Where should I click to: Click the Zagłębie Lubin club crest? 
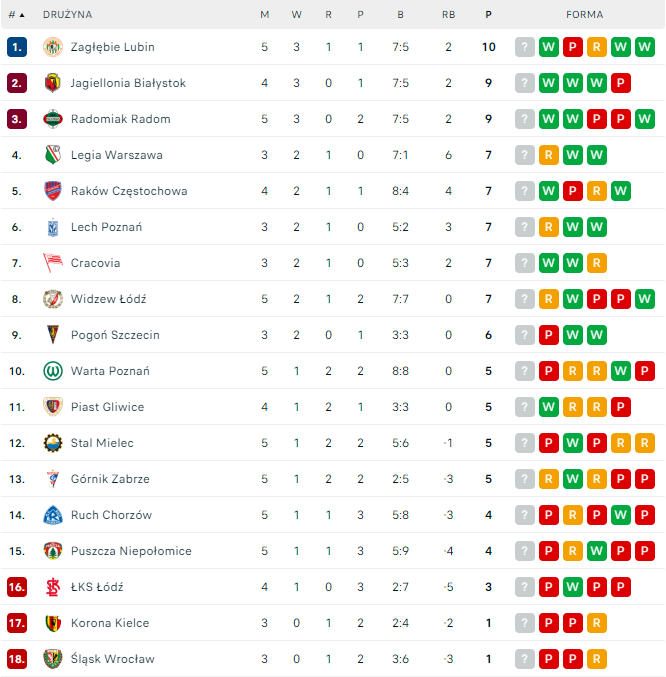tap(53, 47)
